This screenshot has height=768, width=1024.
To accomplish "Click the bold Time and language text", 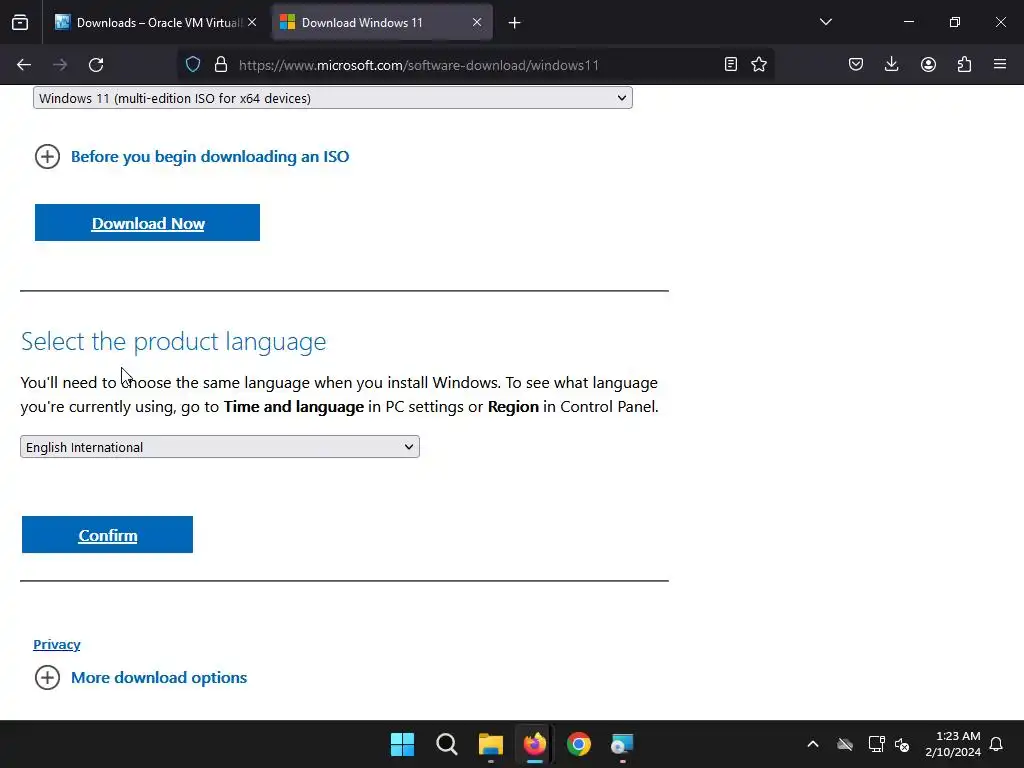I will (x=294, y=407).
